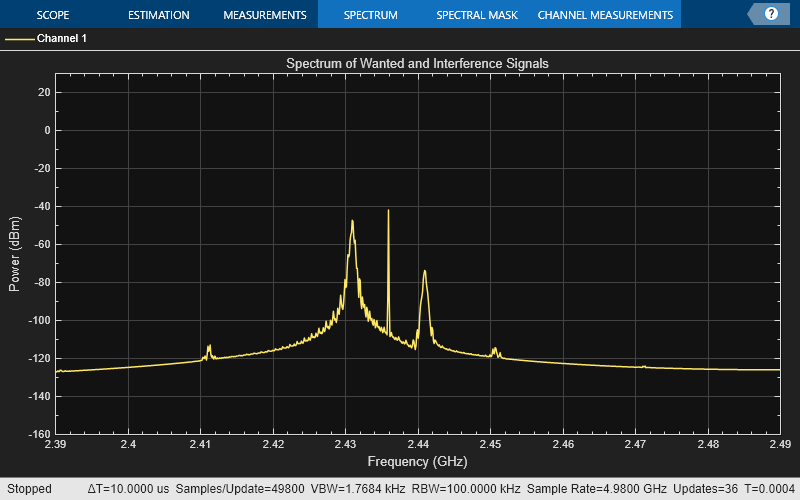Click the 'Stopped' status indicator
800x500 pixels.
click(29, 489)
